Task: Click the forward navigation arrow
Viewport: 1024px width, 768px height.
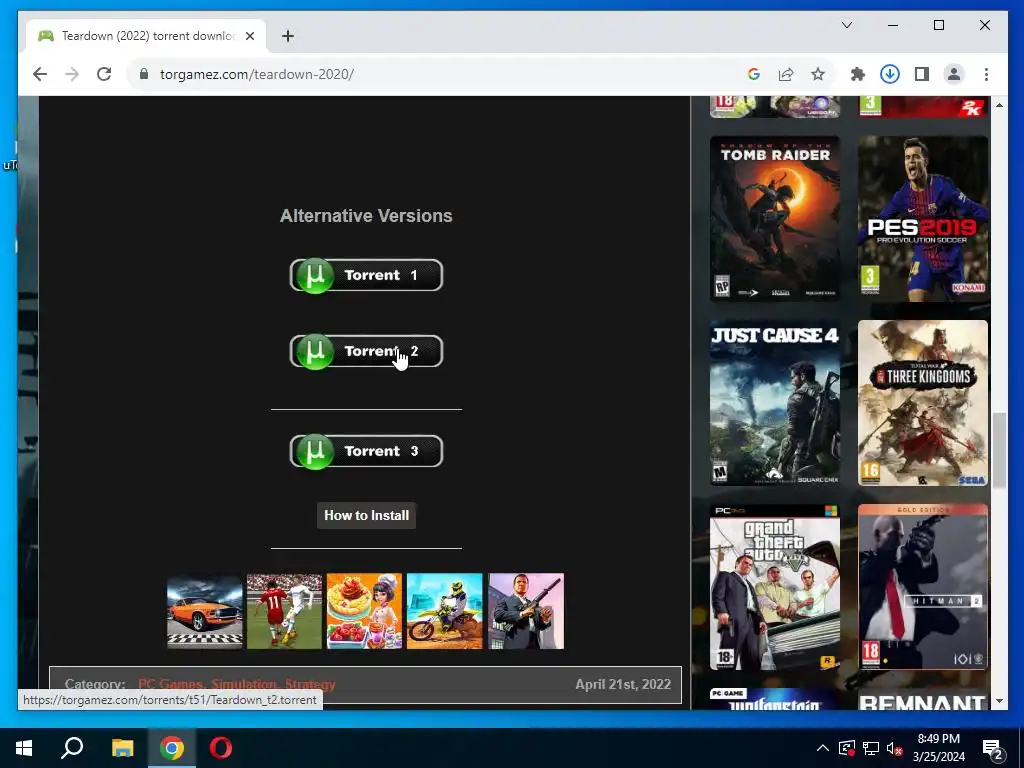Action: click(72, 74)
